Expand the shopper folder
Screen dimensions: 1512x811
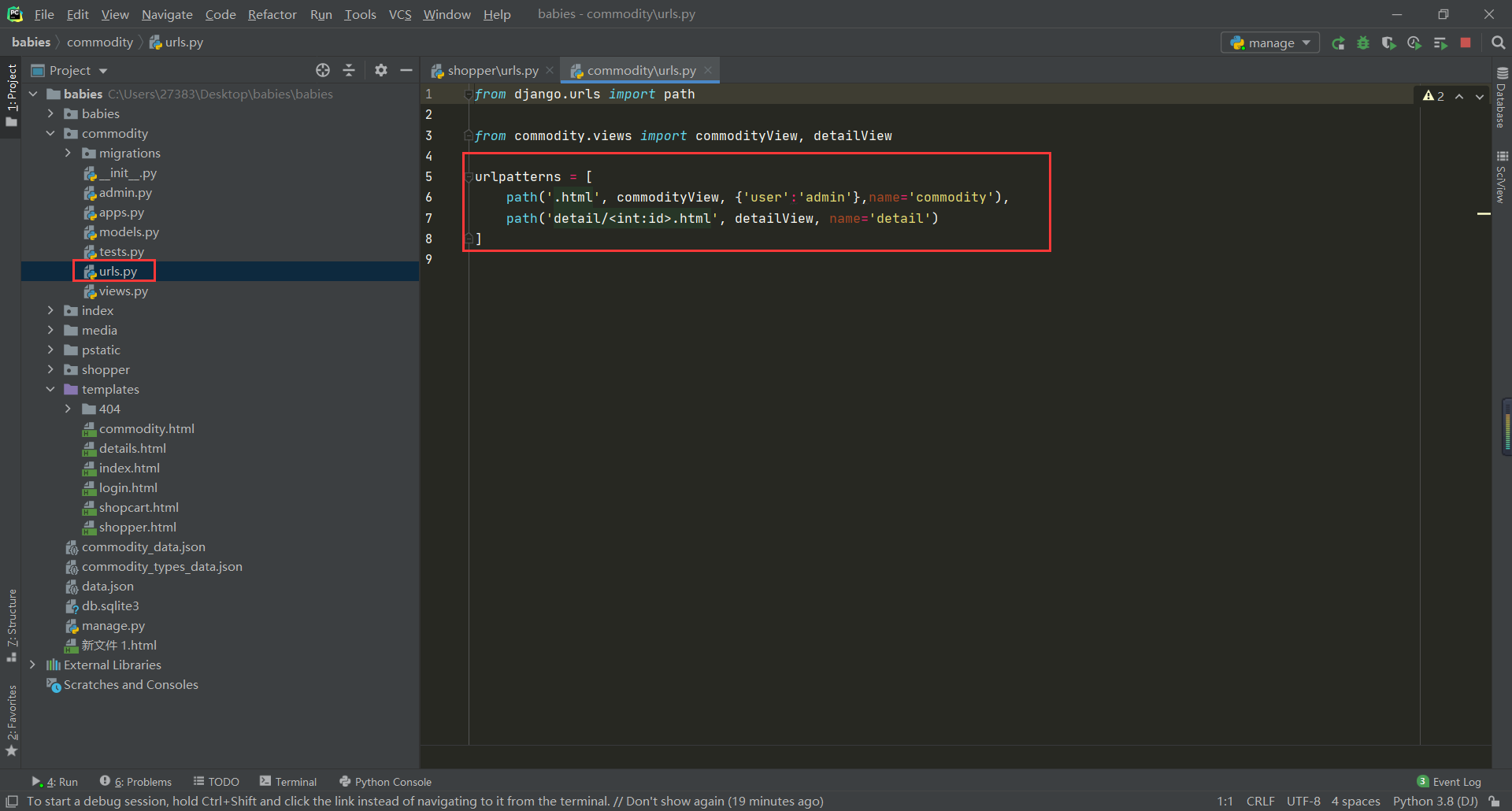tap(50, 369)
